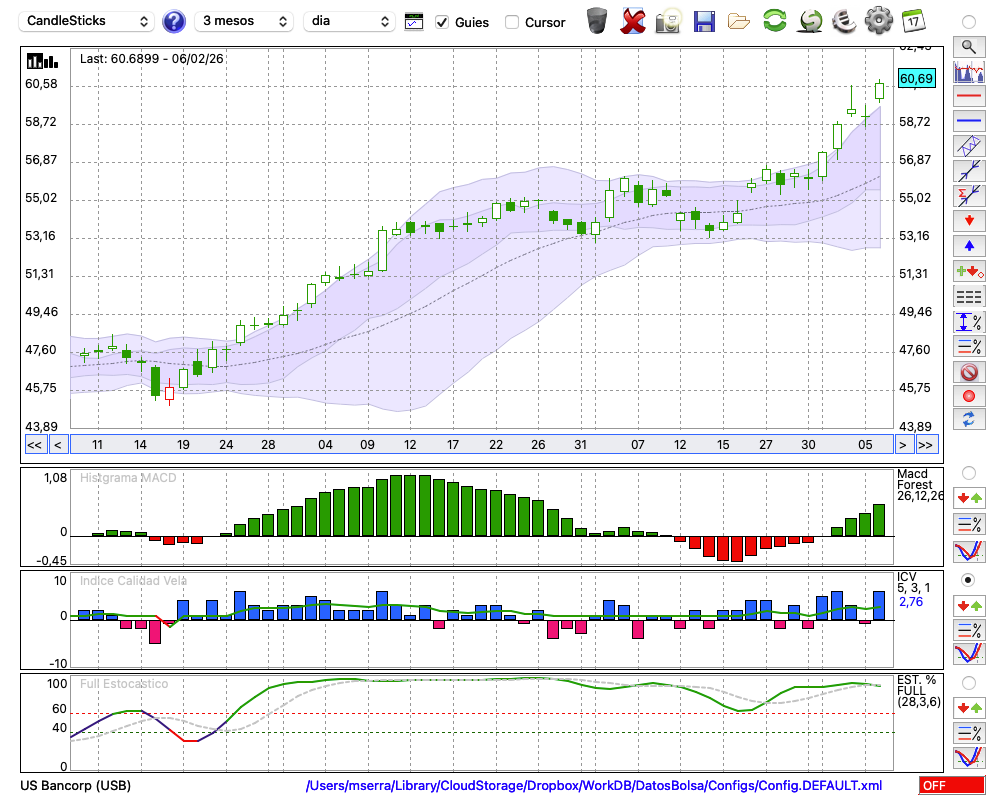Click the >> fast-forward navigation button
The image size is (1000, 800).
926,445
